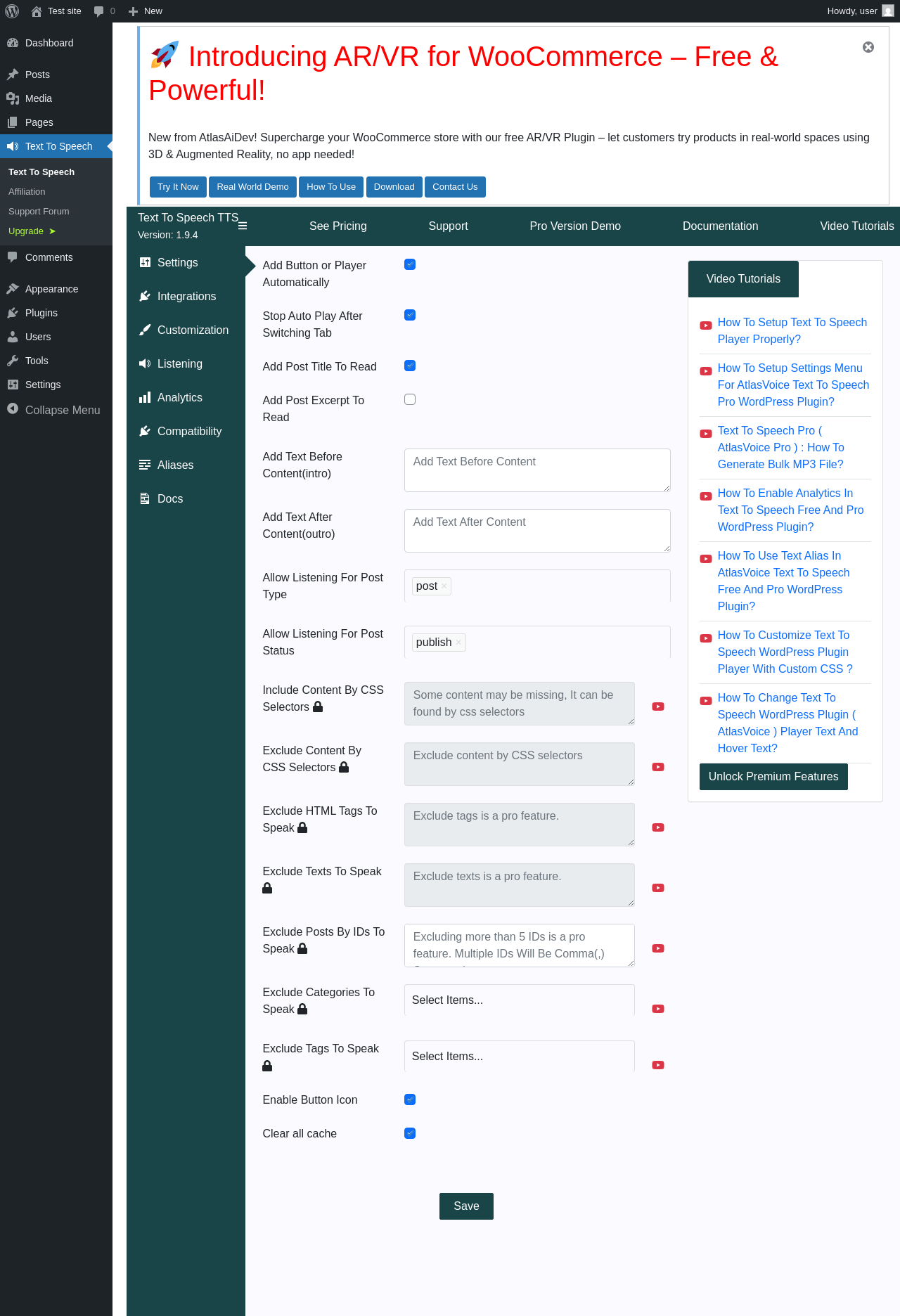Click the Upgrade link in sidebar submenu
The image size is (900, 1316).
32,231
